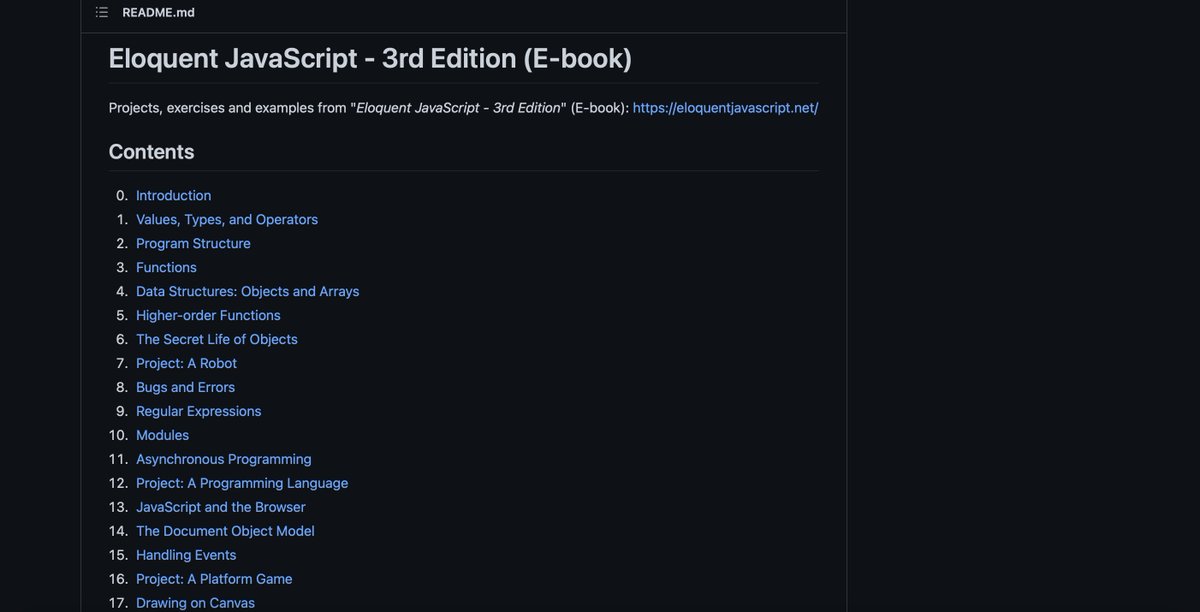Viewport: 1200px width, 612px height.
Task: Open The Secret Life of Objects
Action: click(217, 339)
